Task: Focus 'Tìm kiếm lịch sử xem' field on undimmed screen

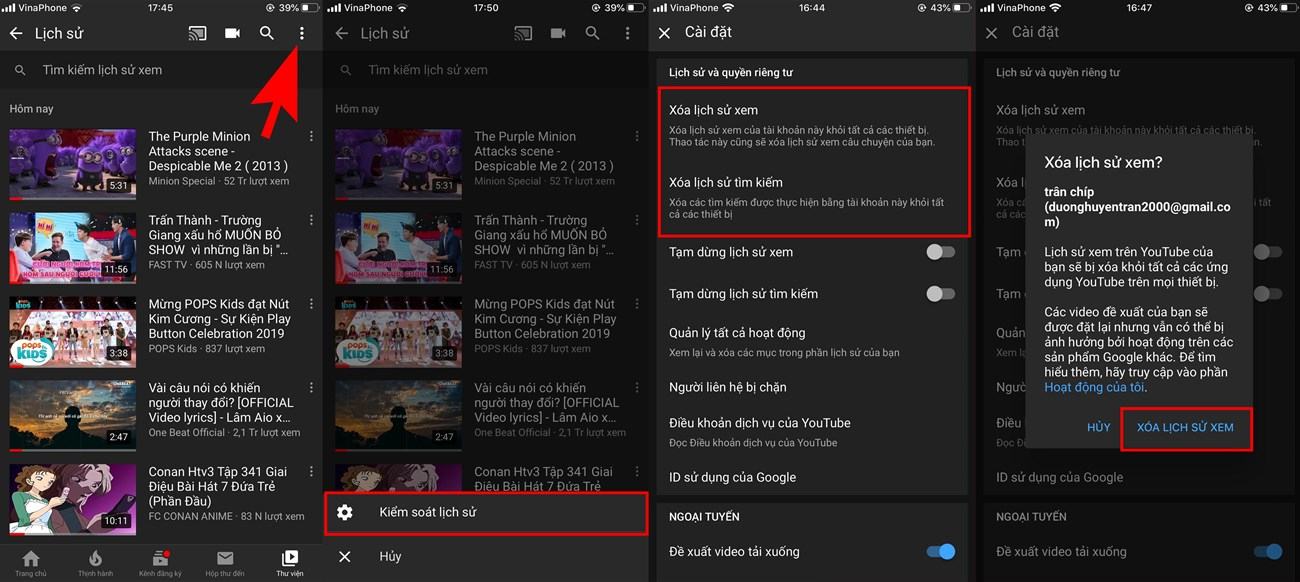Action: click(x=161, y=70)
